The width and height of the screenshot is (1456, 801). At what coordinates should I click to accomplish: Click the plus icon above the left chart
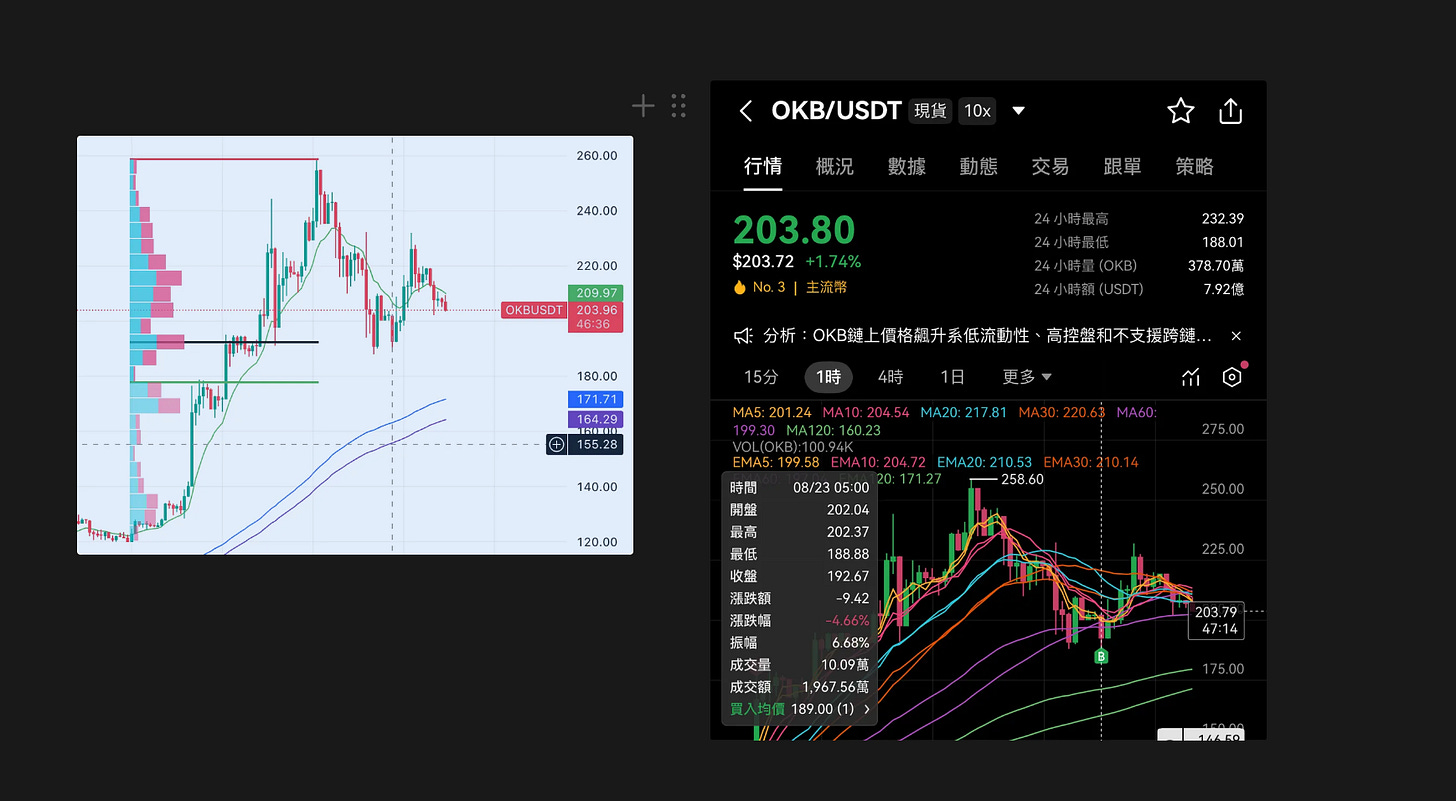coord(643,105)
